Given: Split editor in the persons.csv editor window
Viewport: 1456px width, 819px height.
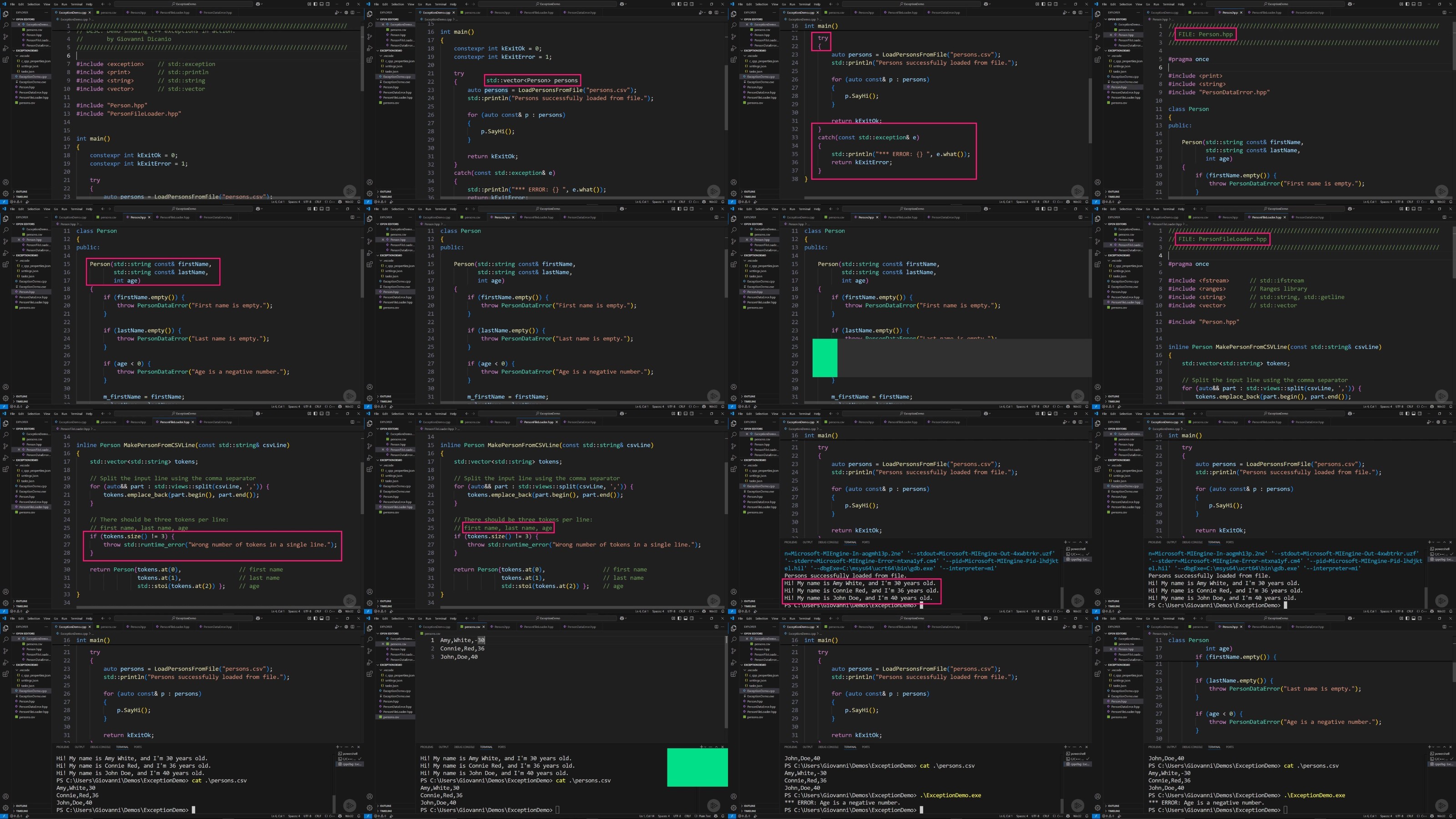Looking at the screenshot, I should [x=717, y=627].
